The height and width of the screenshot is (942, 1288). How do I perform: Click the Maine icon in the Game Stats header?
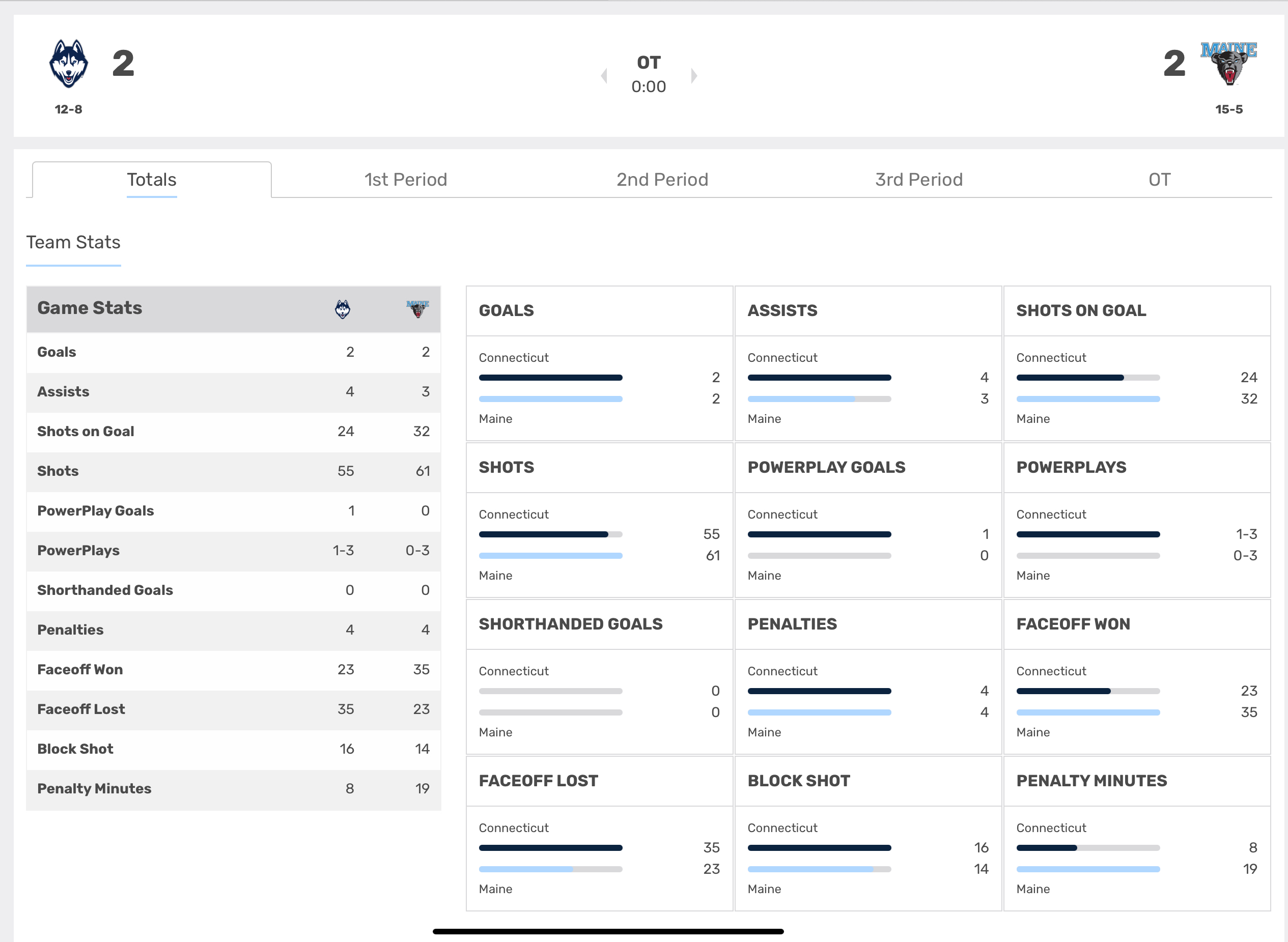[x=417, y=309]
